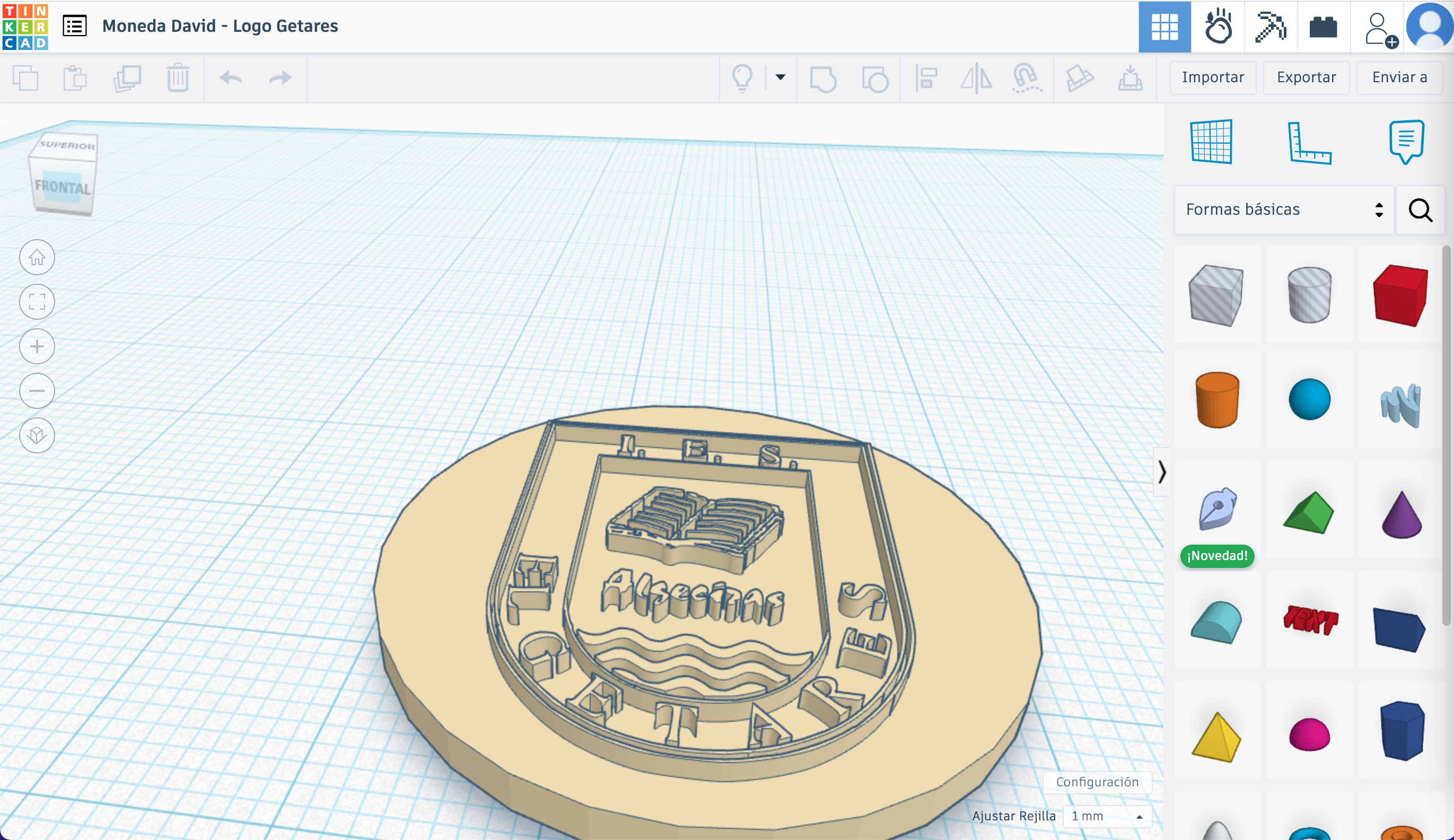The width and height of the screenshot is (1454, 840).
Task: Group the selected shapes
Action: tap(824, 79)
